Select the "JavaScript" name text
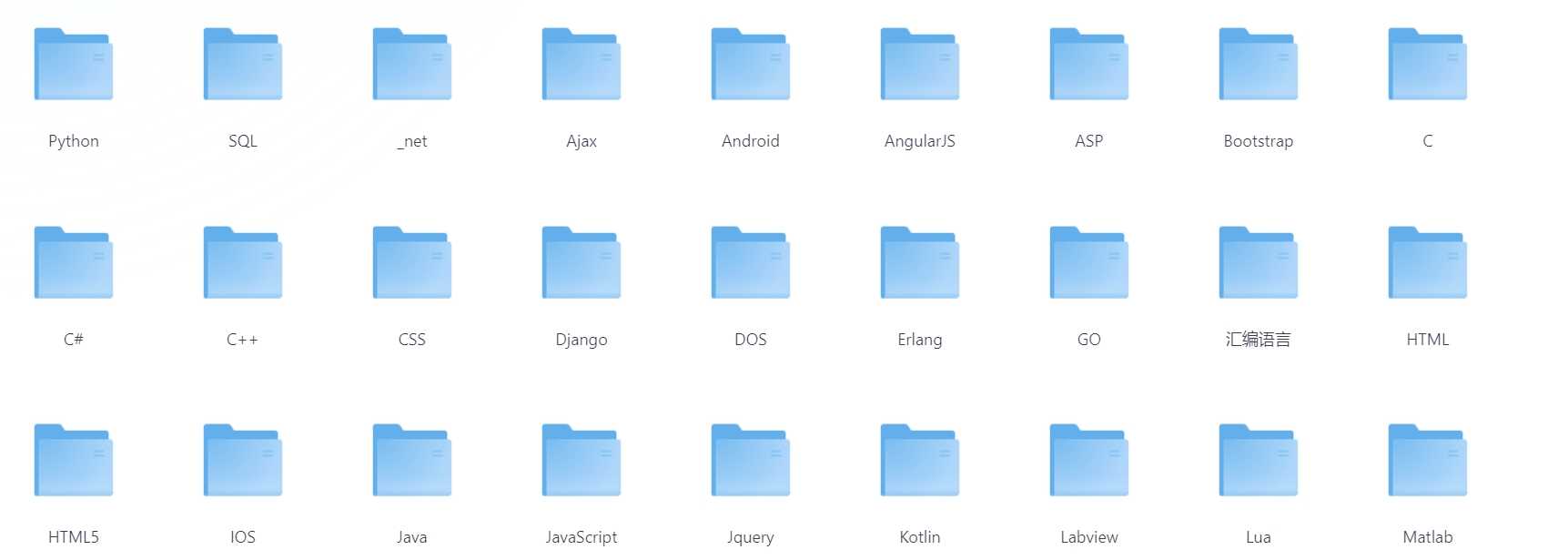The width and height of the screenshot is (1568, 560). [x=582, y=537]
